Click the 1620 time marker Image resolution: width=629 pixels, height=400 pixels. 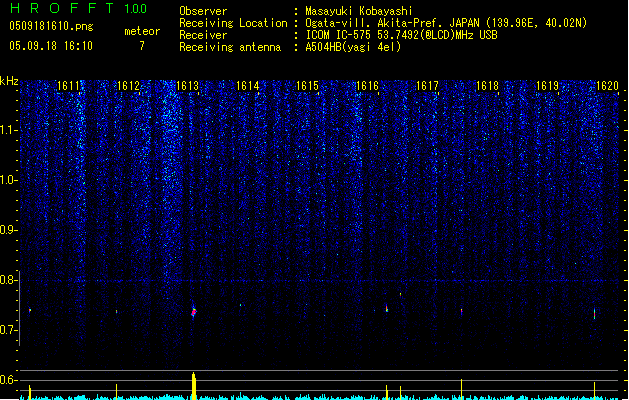tap(607, 86)
